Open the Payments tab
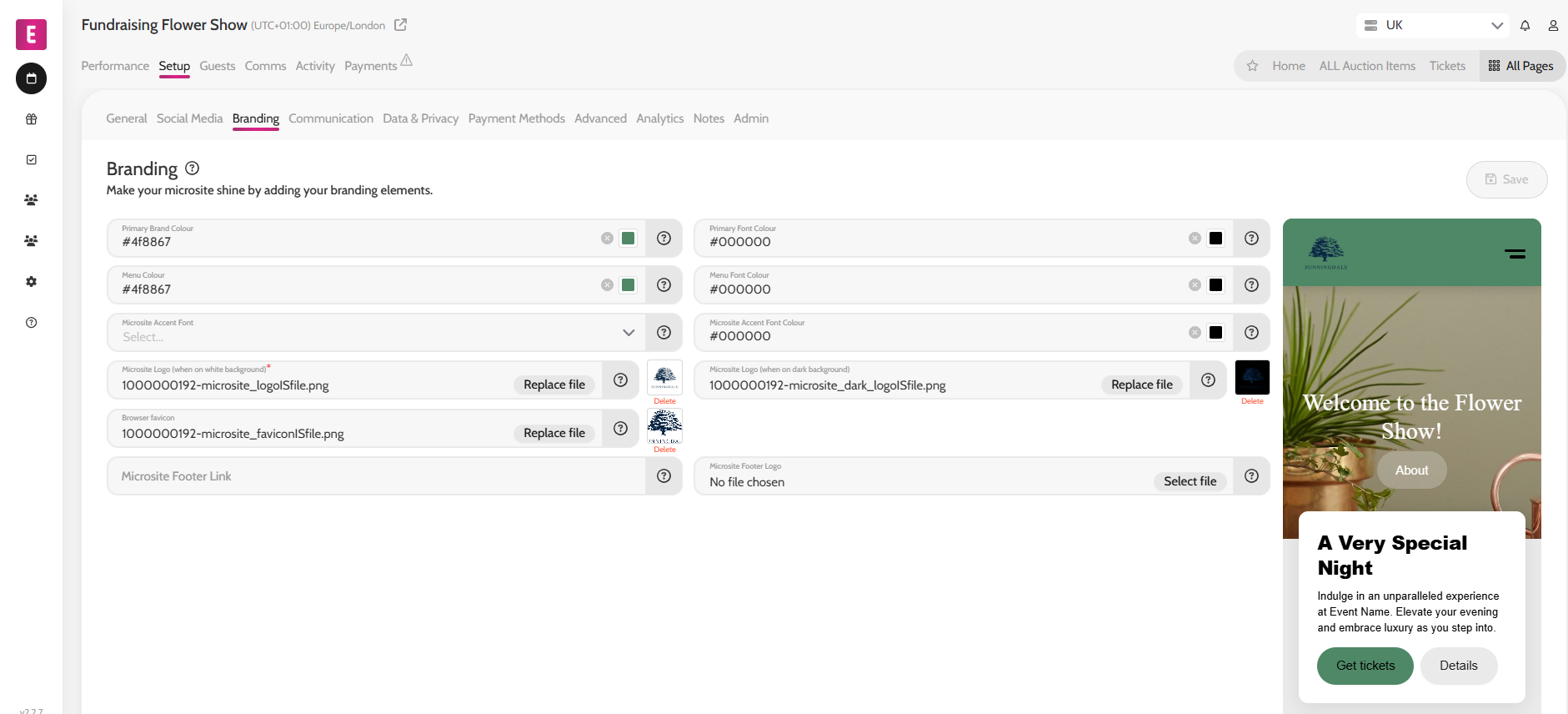 371,66
